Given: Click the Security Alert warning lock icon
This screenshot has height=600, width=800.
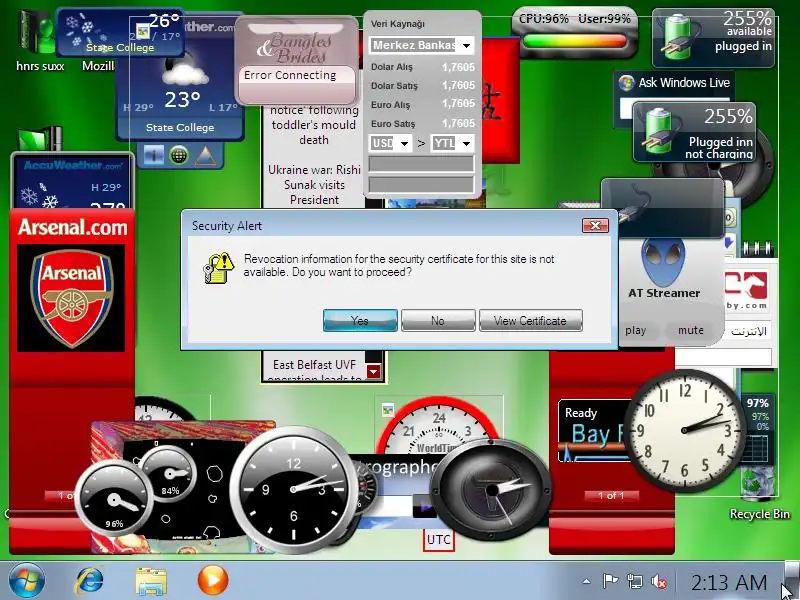Looking at the screenshot, I should 218,267.
